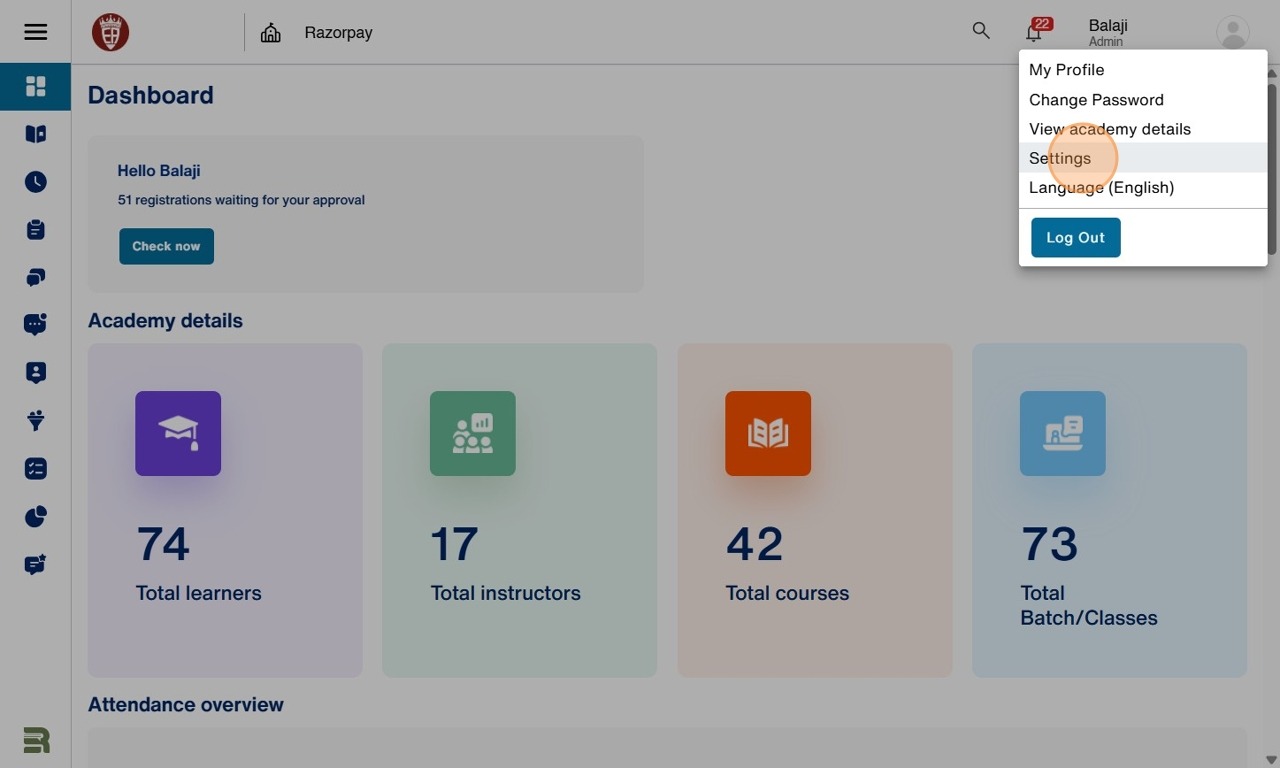Click the Total learners card
This screenshot has height=768, width=1280.
[225, 510]
